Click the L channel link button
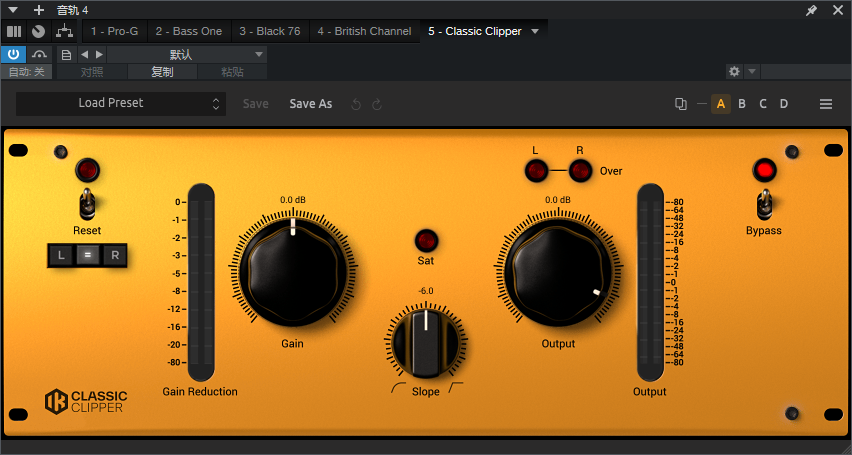The image size is (852, 455). [x=61, y=255]
